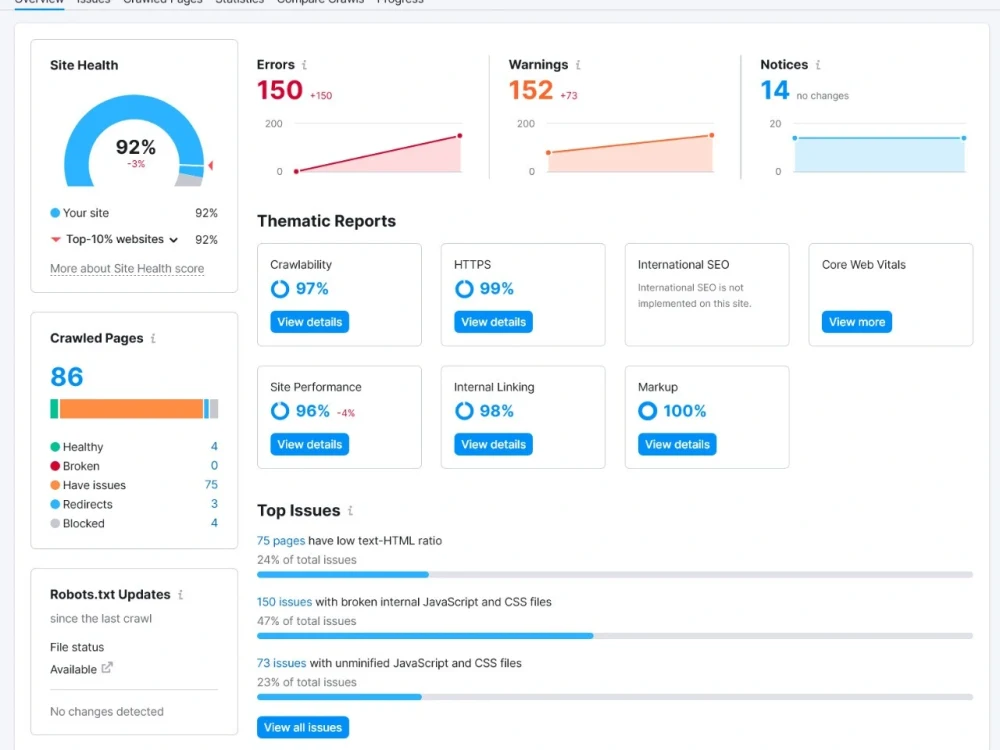The width and height of the screenshot is (1000, 750).
Task: Select the Blocked pages count 4
Action: point(214,523)
